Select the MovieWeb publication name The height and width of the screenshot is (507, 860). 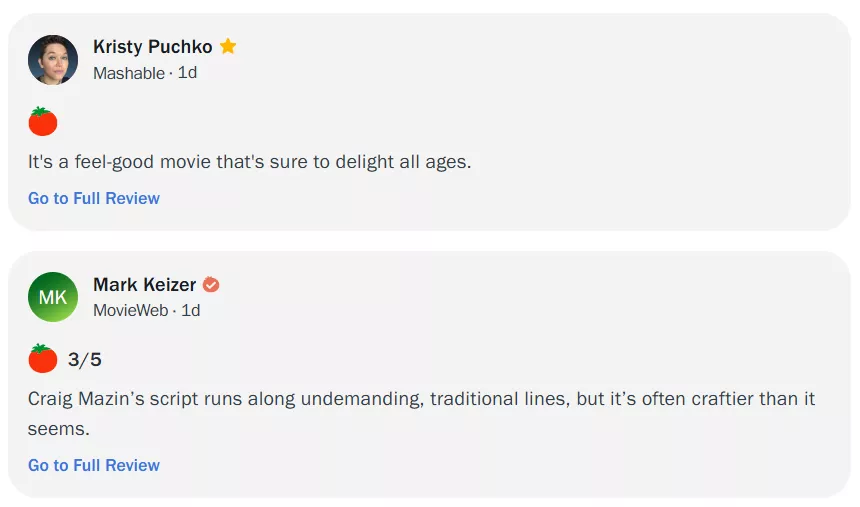131,310
